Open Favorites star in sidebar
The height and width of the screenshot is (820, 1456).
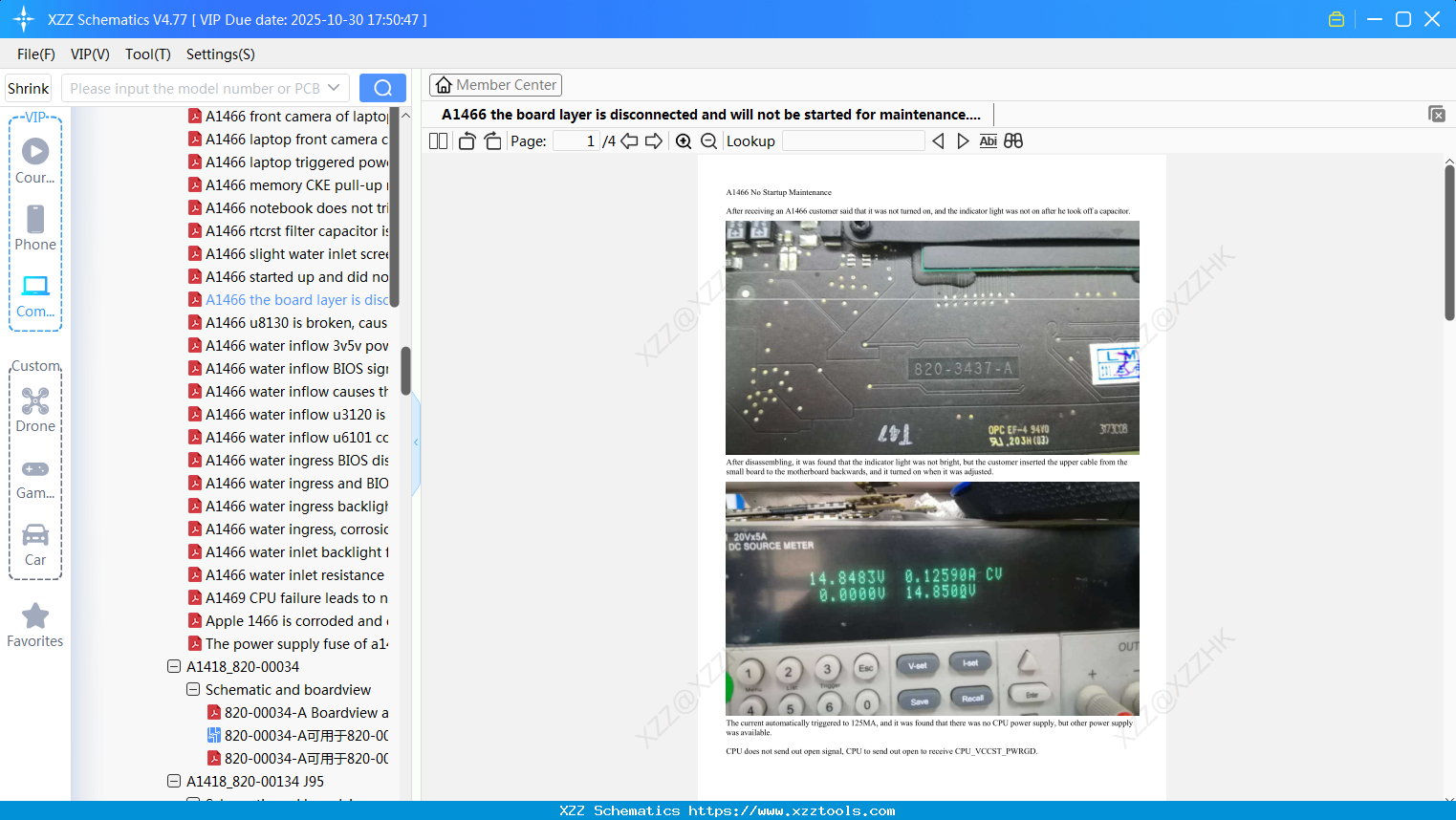point(35,625)
